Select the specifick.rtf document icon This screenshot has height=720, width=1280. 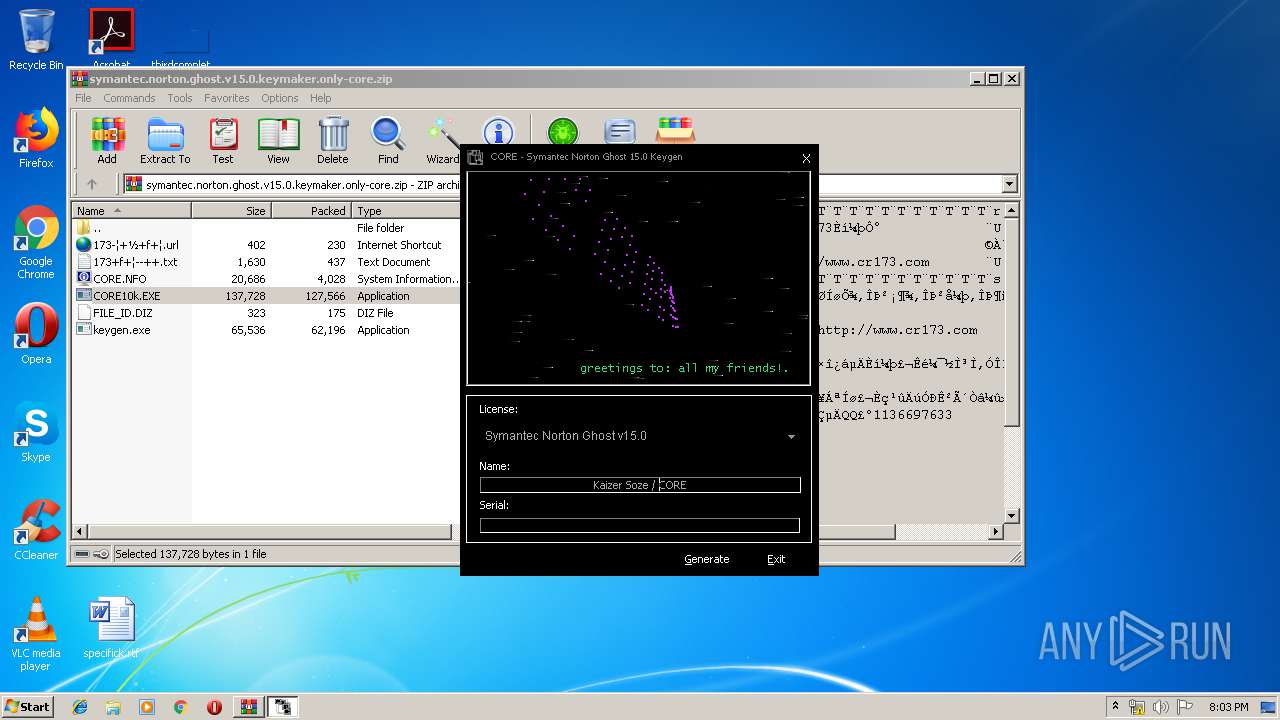pyautogui.click(x=111, y=628)
